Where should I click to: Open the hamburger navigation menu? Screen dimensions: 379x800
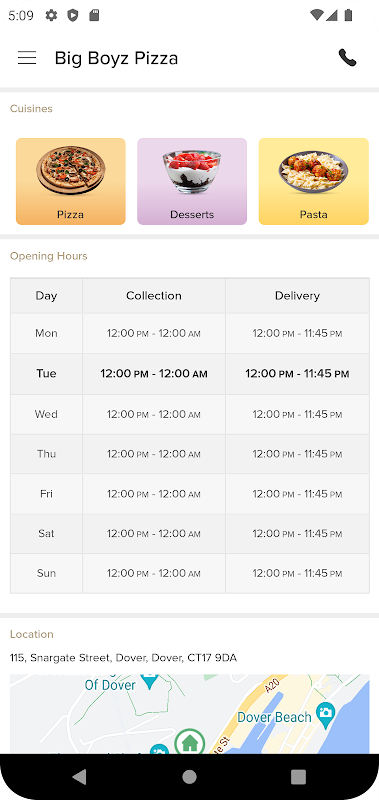(x=27, y=58)
